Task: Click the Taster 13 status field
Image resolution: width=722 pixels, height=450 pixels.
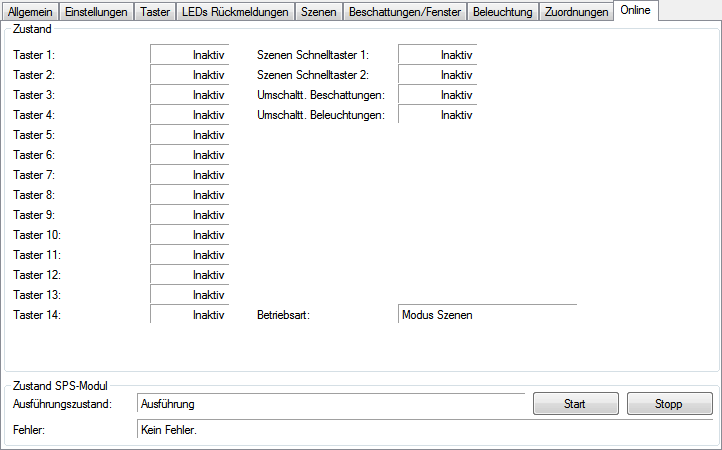Action: tap(190, 294)
